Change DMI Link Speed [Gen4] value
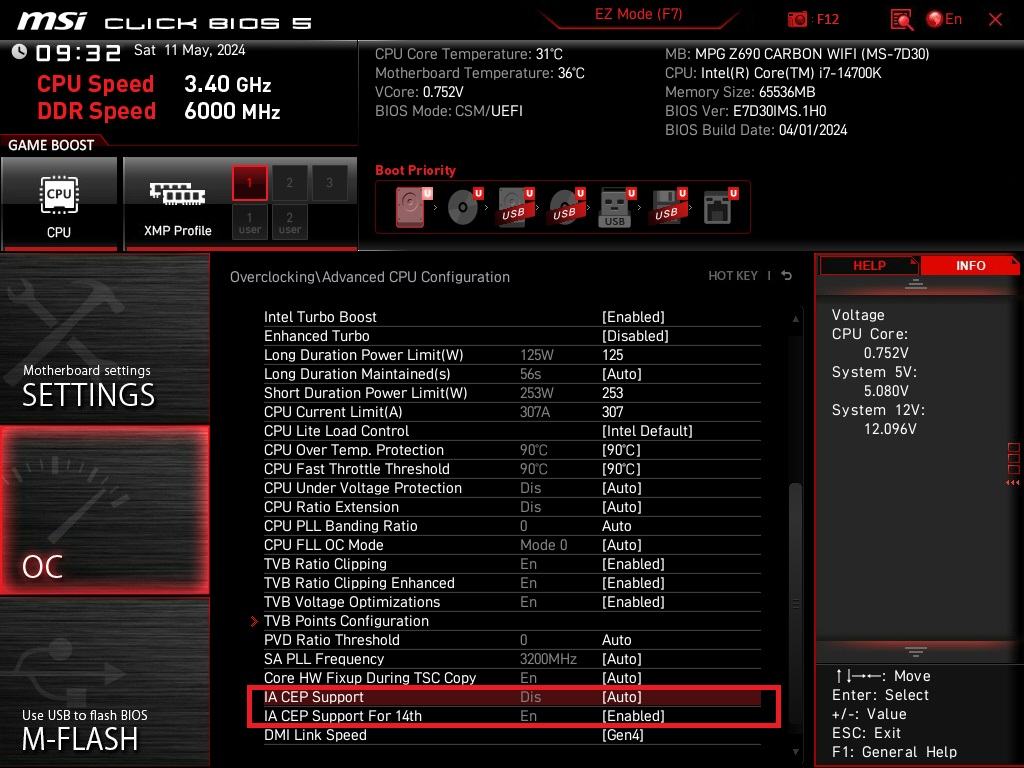 (x=622, y=735)
